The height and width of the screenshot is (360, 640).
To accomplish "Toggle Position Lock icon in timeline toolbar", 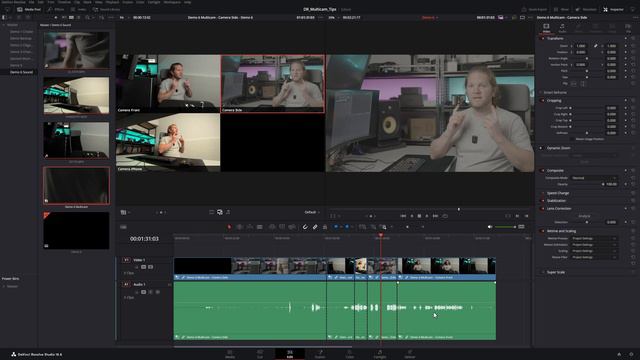I will click(325, 227).
